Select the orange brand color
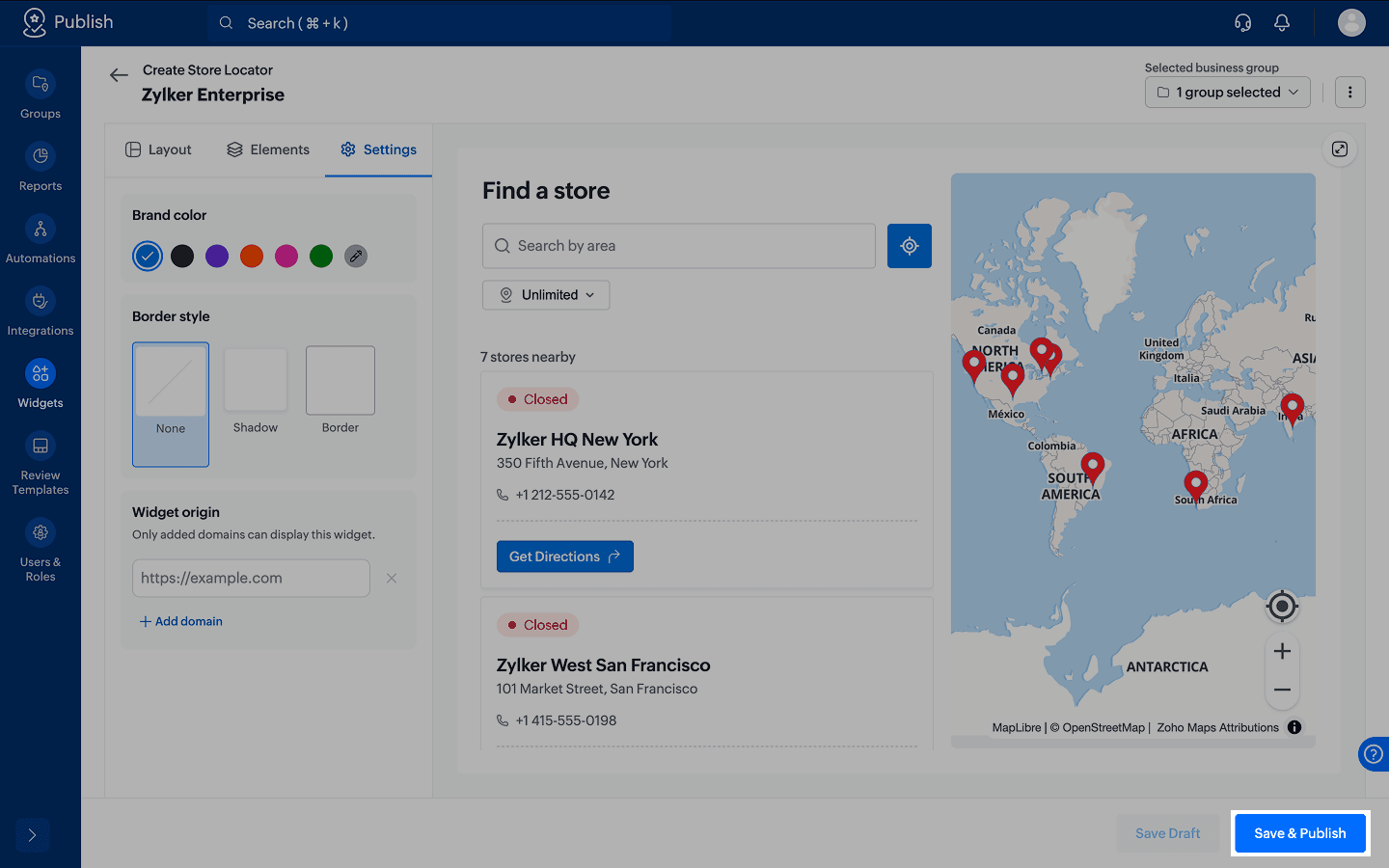Image resolution: width=1389 pixels, height=868 pixels. 252,256
